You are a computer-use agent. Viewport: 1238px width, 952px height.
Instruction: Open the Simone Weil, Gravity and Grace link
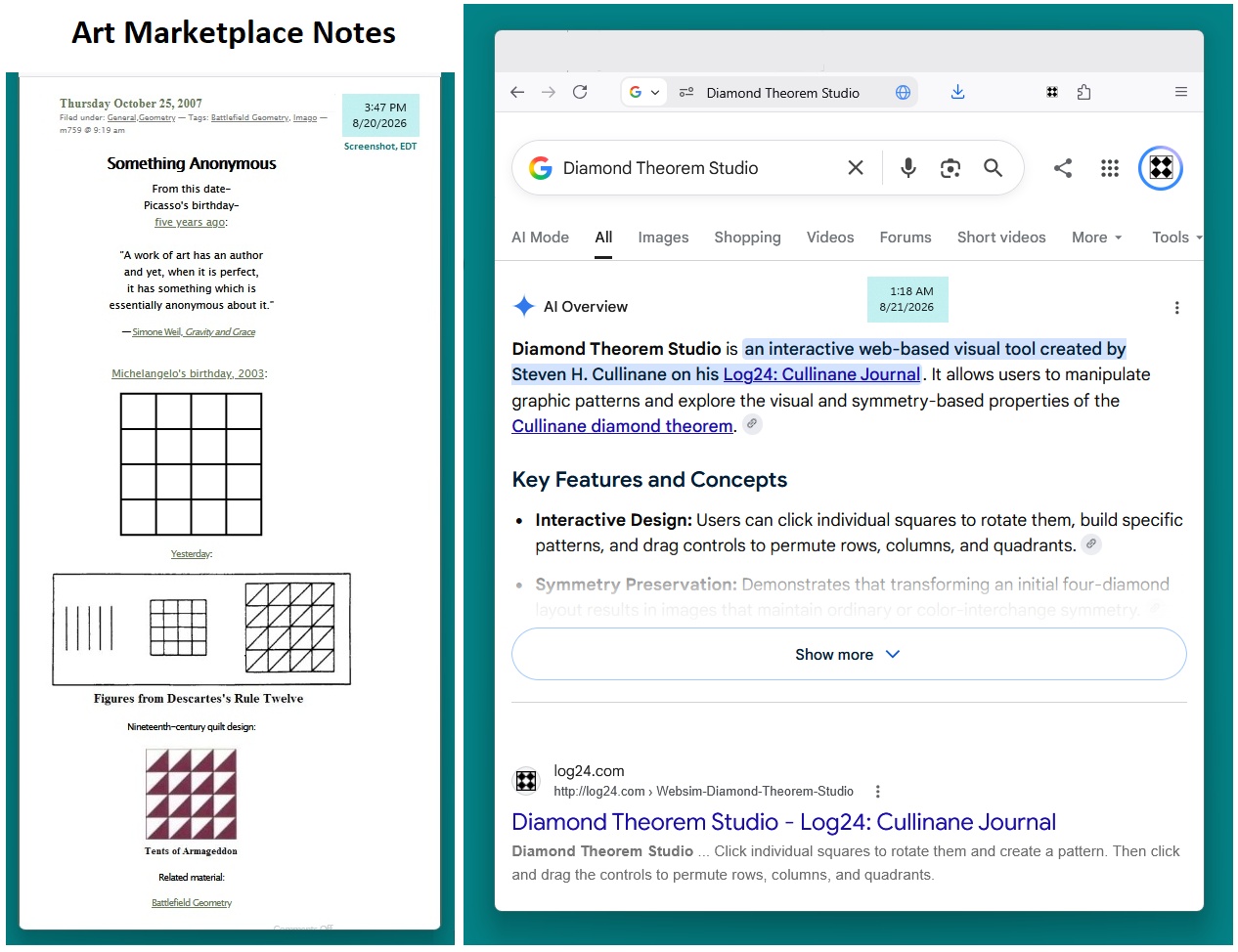pyautogui.click(x=194, y=332)
